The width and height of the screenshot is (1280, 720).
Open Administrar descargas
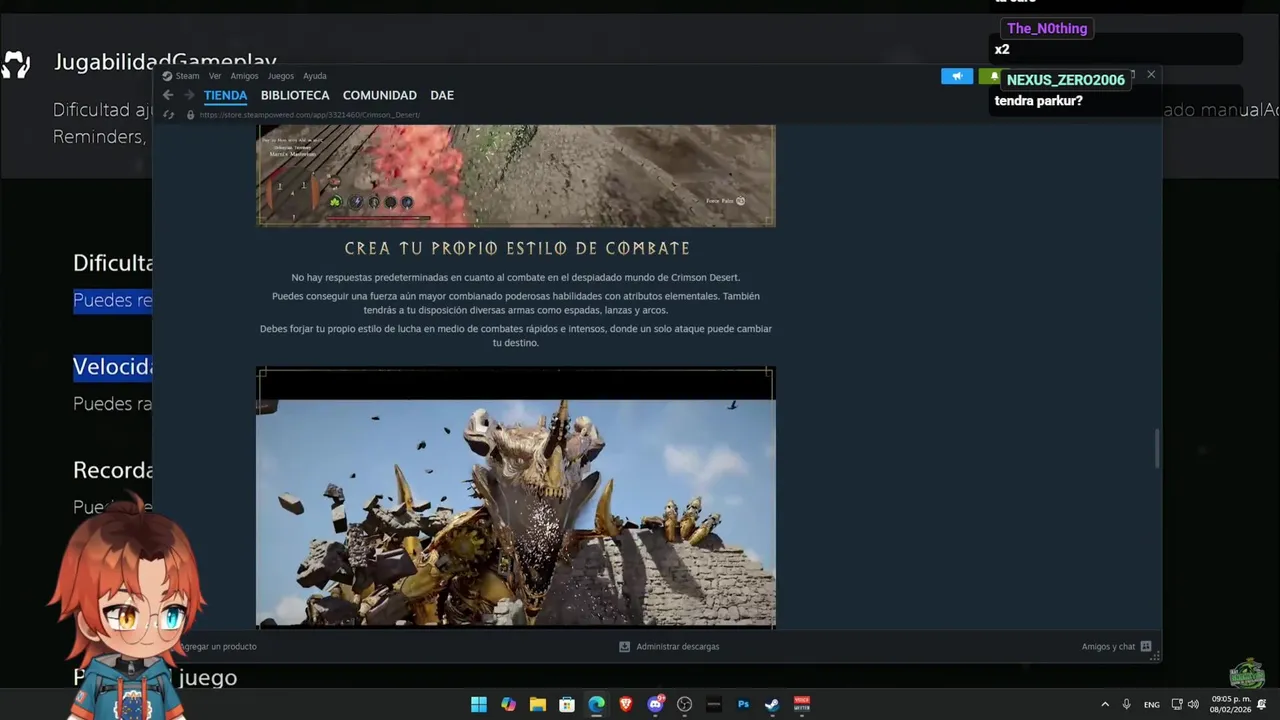677,646
